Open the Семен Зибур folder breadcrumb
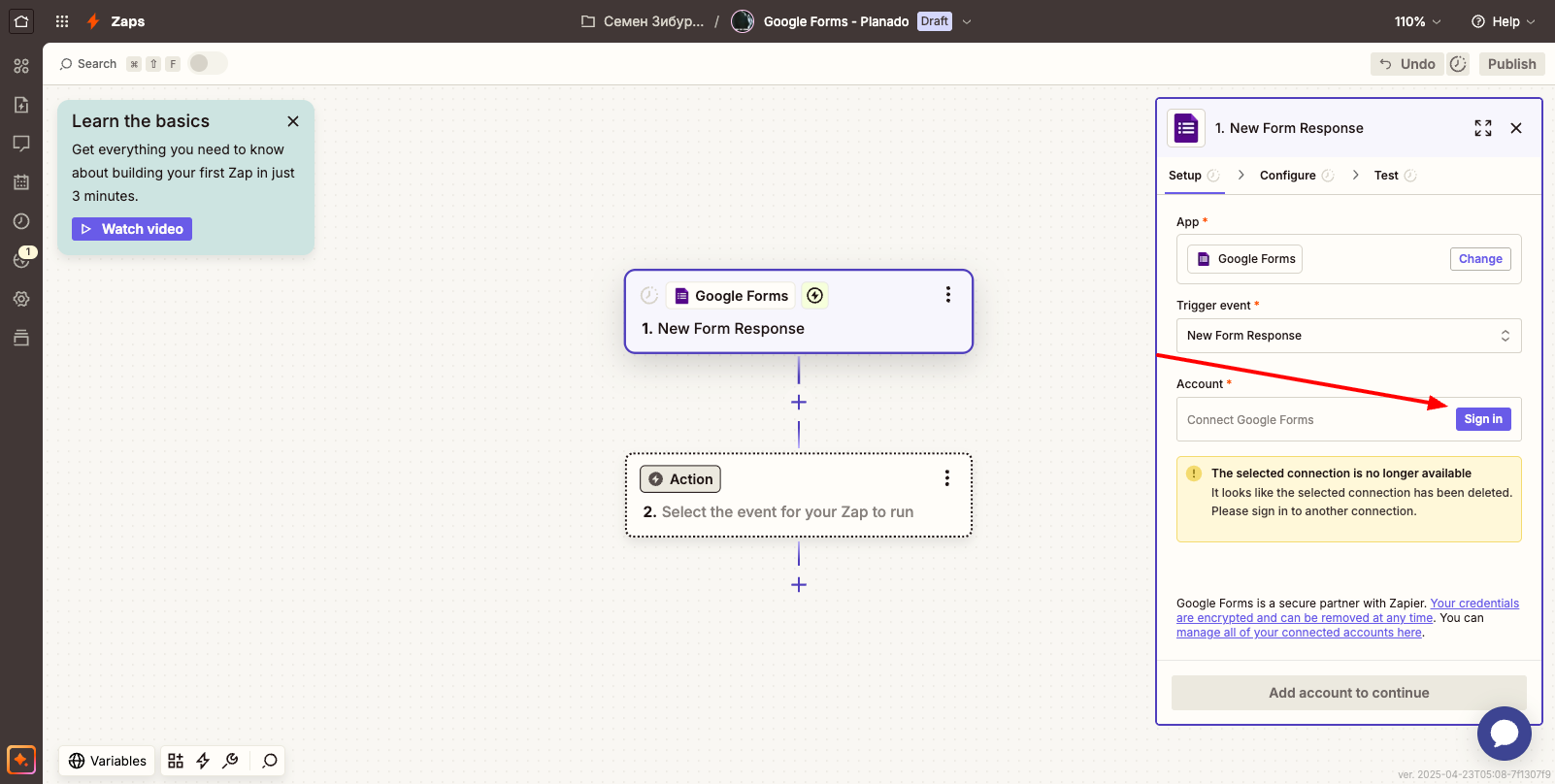1555x784 pixels. coord(643,21)
